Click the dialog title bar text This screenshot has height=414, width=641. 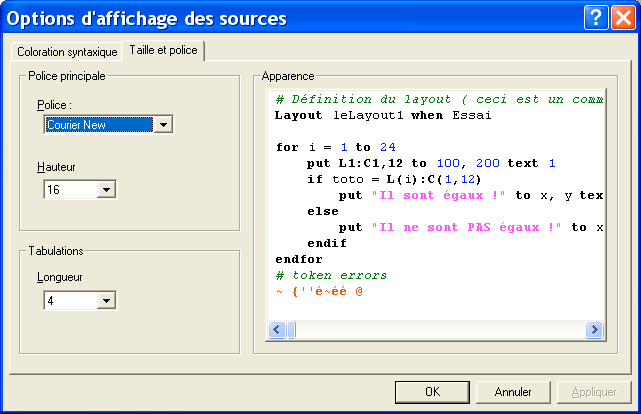pyautogui.click(x=147, y=18)
